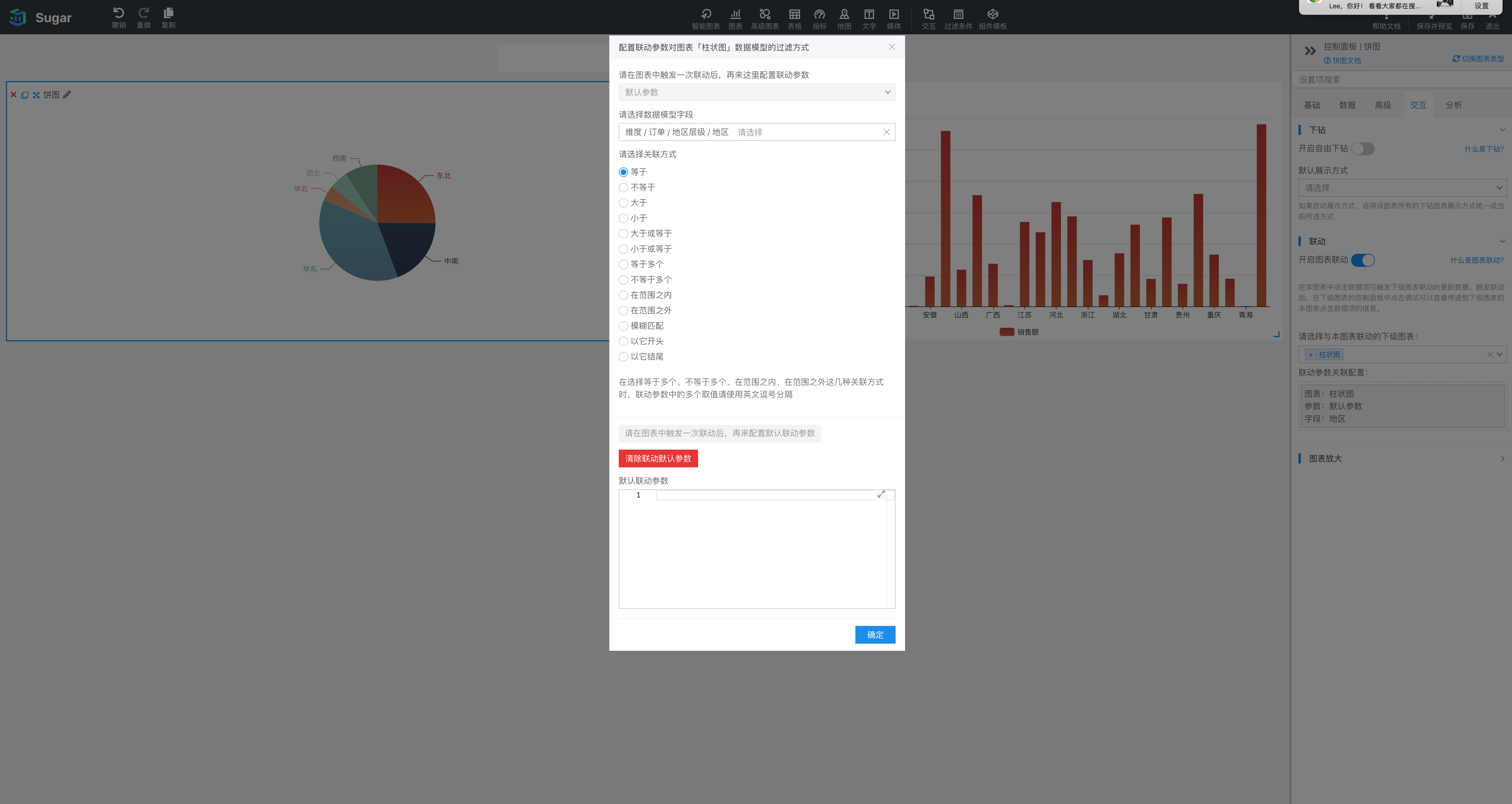Select the 不等于 radio option
Image resolution: width=1512 pixels, height=804 pixels.
[x=623, y=187]
